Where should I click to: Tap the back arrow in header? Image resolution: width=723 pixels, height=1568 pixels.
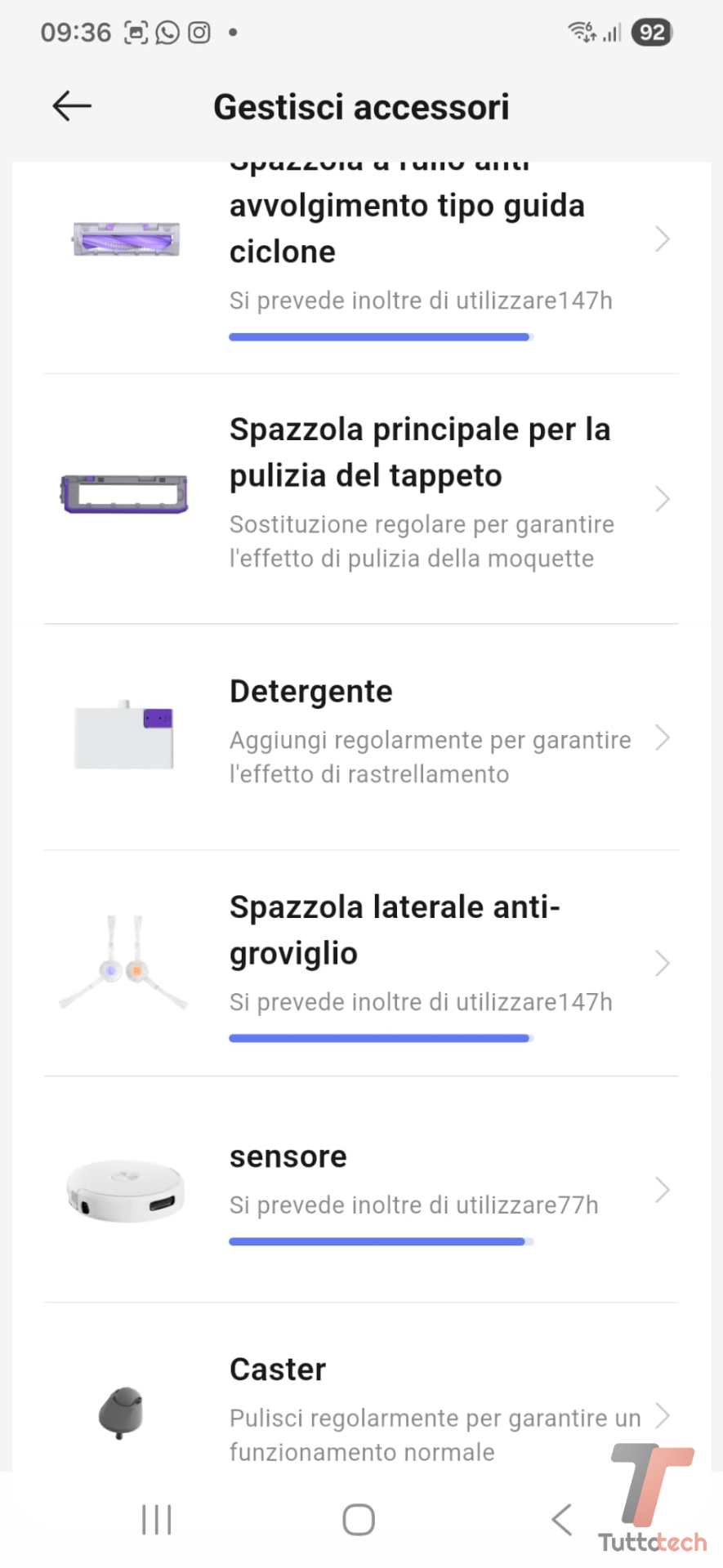72,106
